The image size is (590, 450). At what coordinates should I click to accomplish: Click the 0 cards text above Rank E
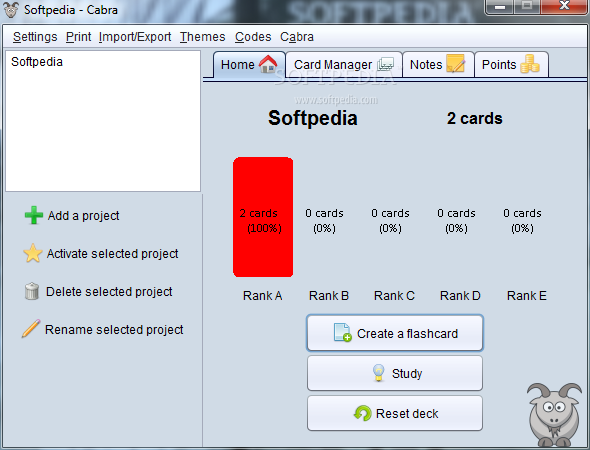522,213
